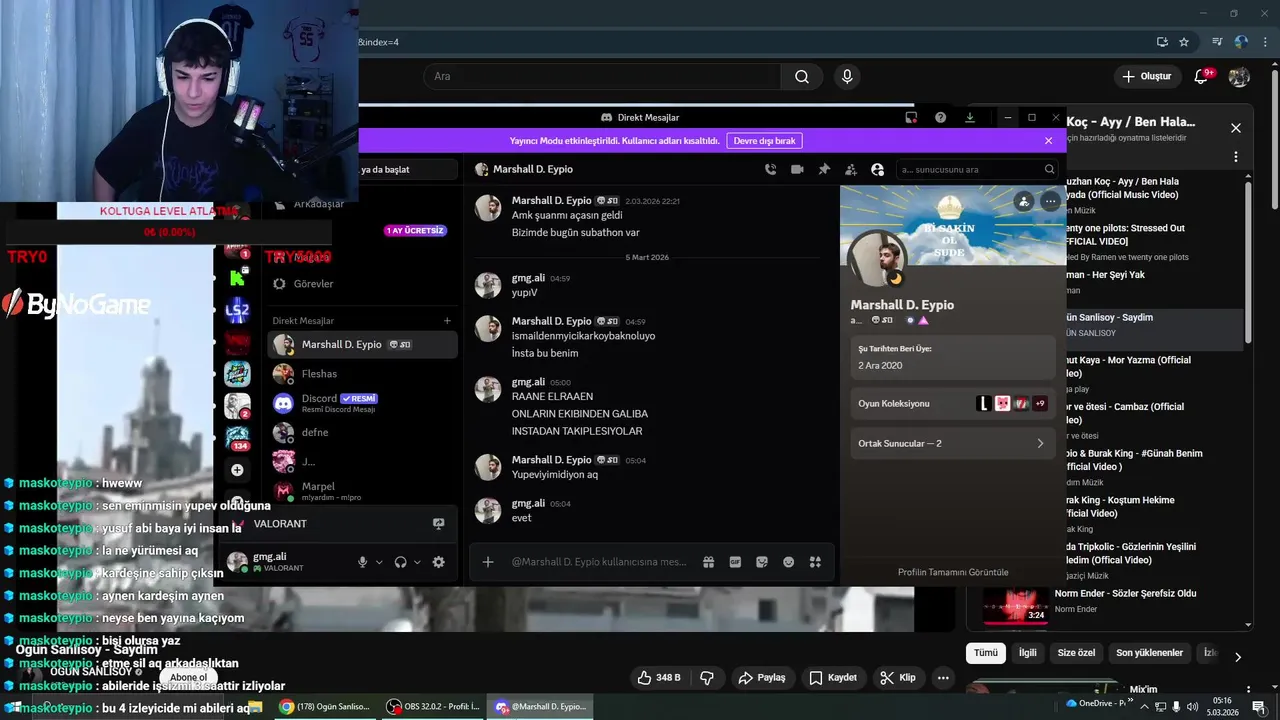The height and width of the screenshot is (720, 1280).
Task: Open the three-dot menu on profile banner
Action: coord(1050,201)
